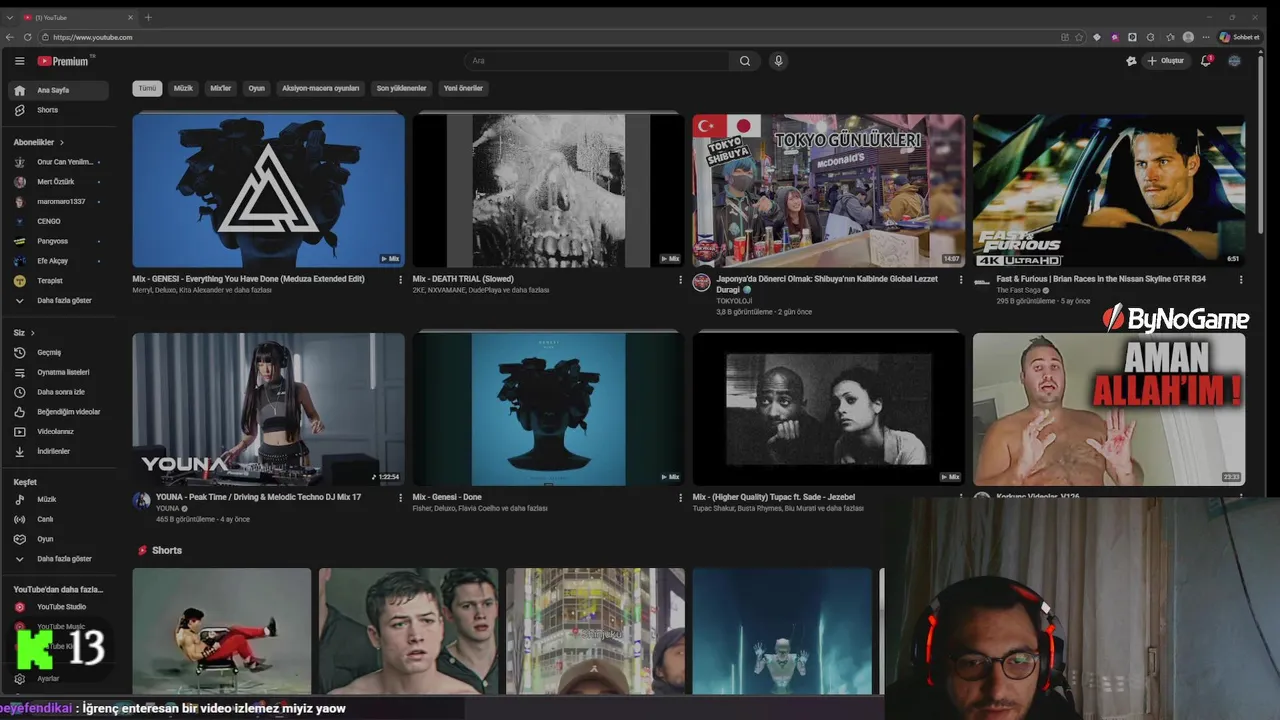
Task: Open Efe Akçay subscription channel
Action: point(60,261)
